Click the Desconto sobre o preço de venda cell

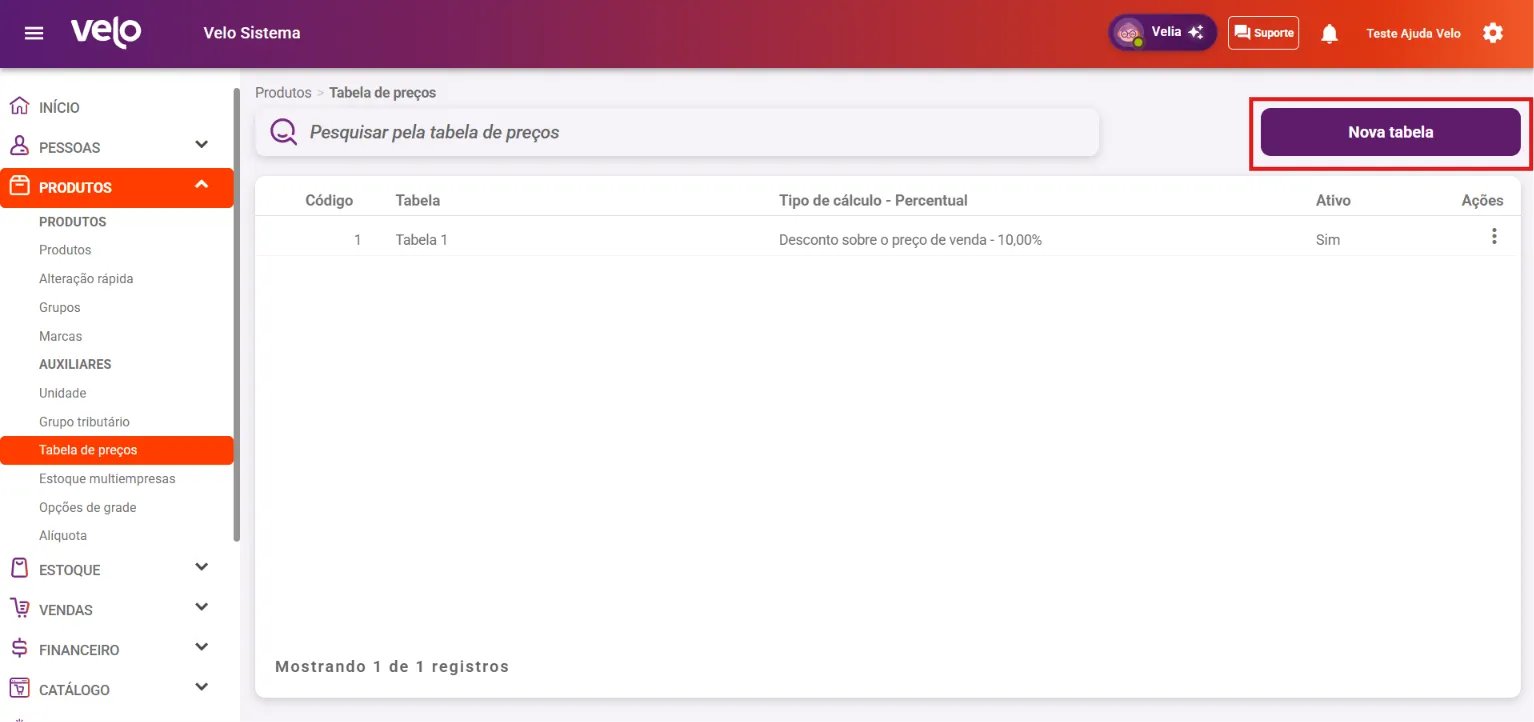(x=910, y=240)
